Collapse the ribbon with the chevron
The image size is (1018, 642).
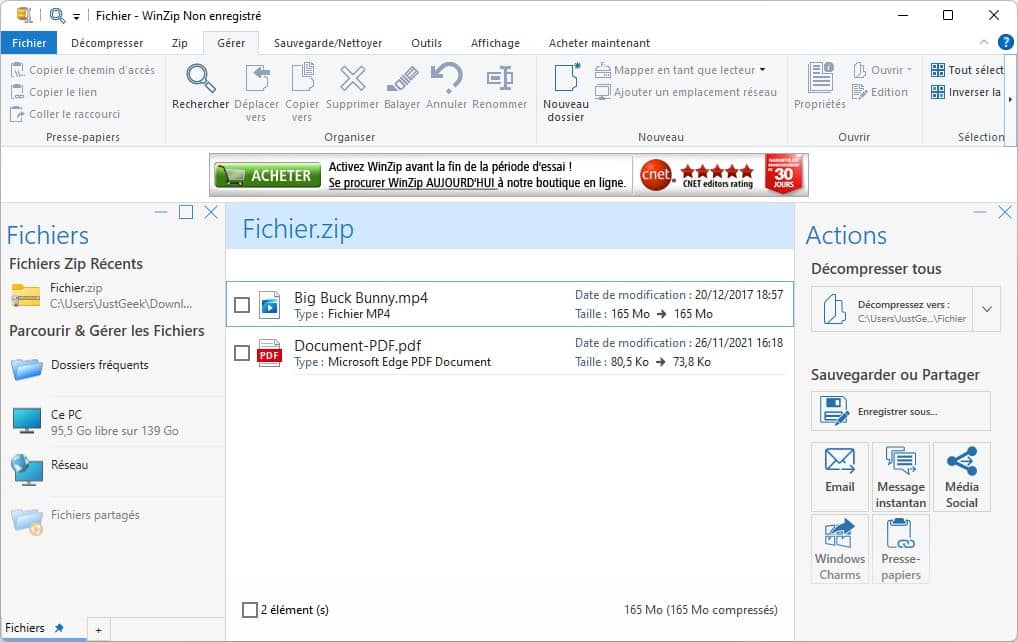984,42
